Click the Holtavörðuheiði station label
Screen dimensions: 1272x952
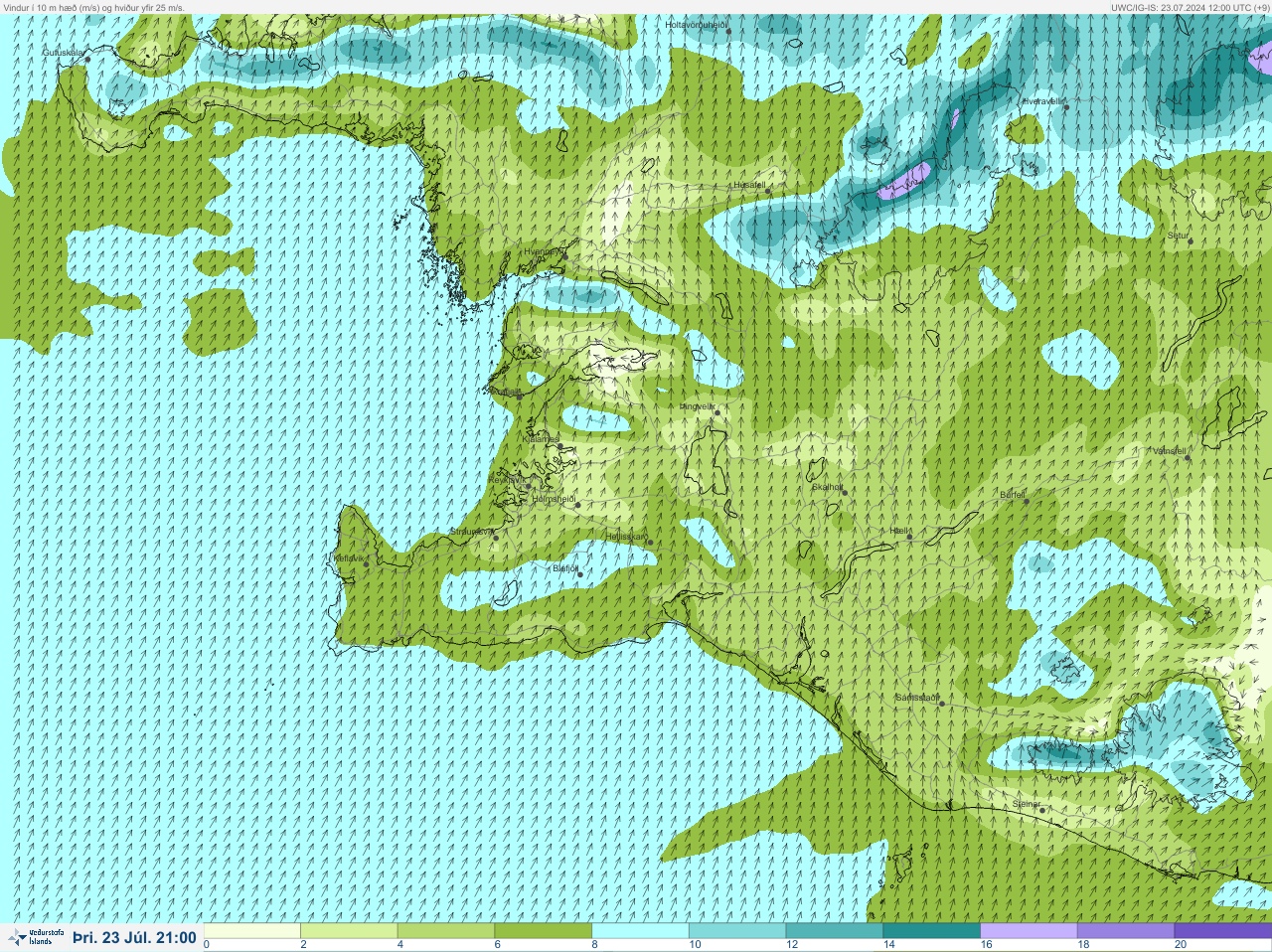point(697,25)
